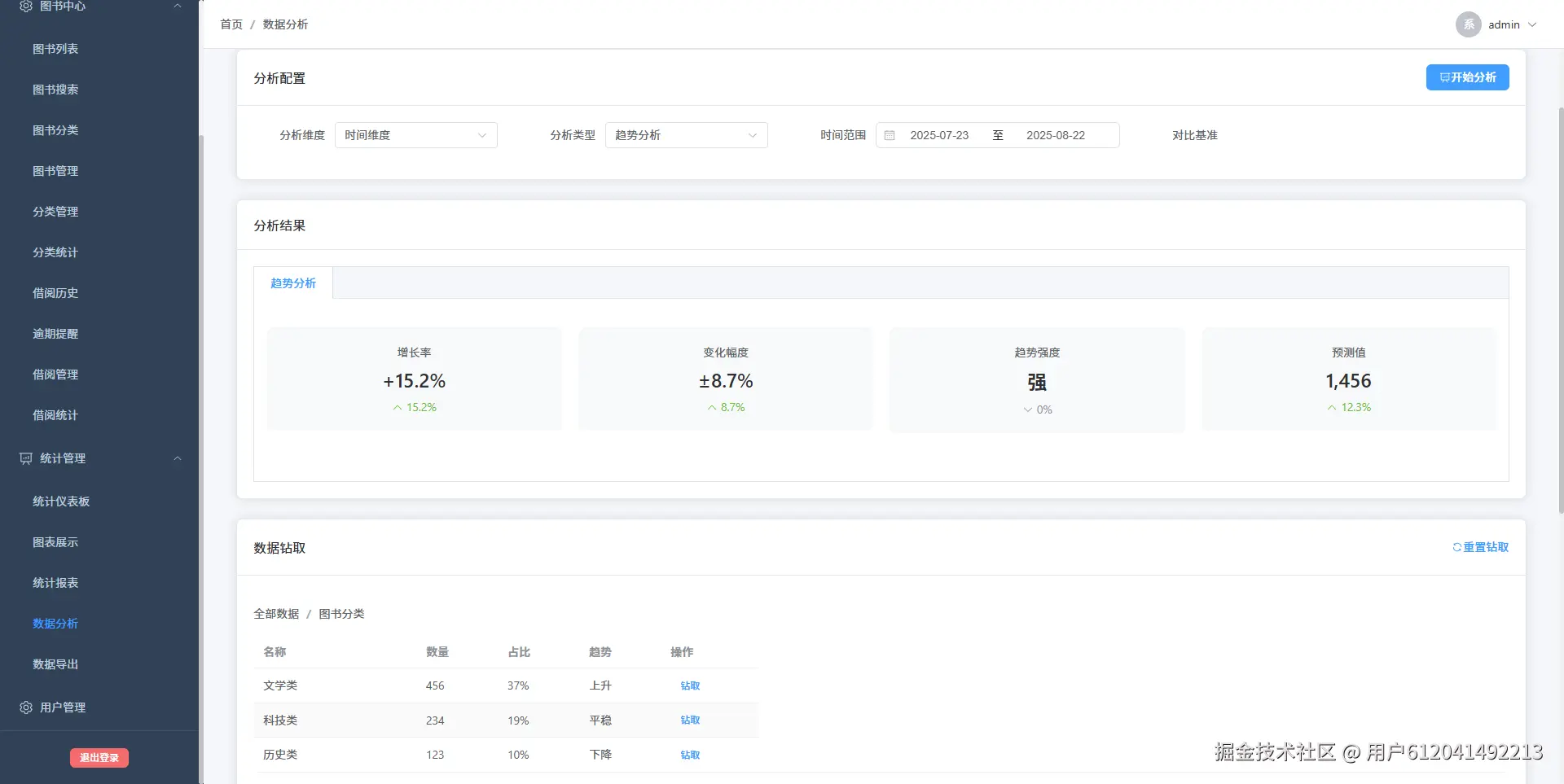The image size is (1564, 784).
Task: Click the 重置钻取 link
Action: coord(1480,547)
